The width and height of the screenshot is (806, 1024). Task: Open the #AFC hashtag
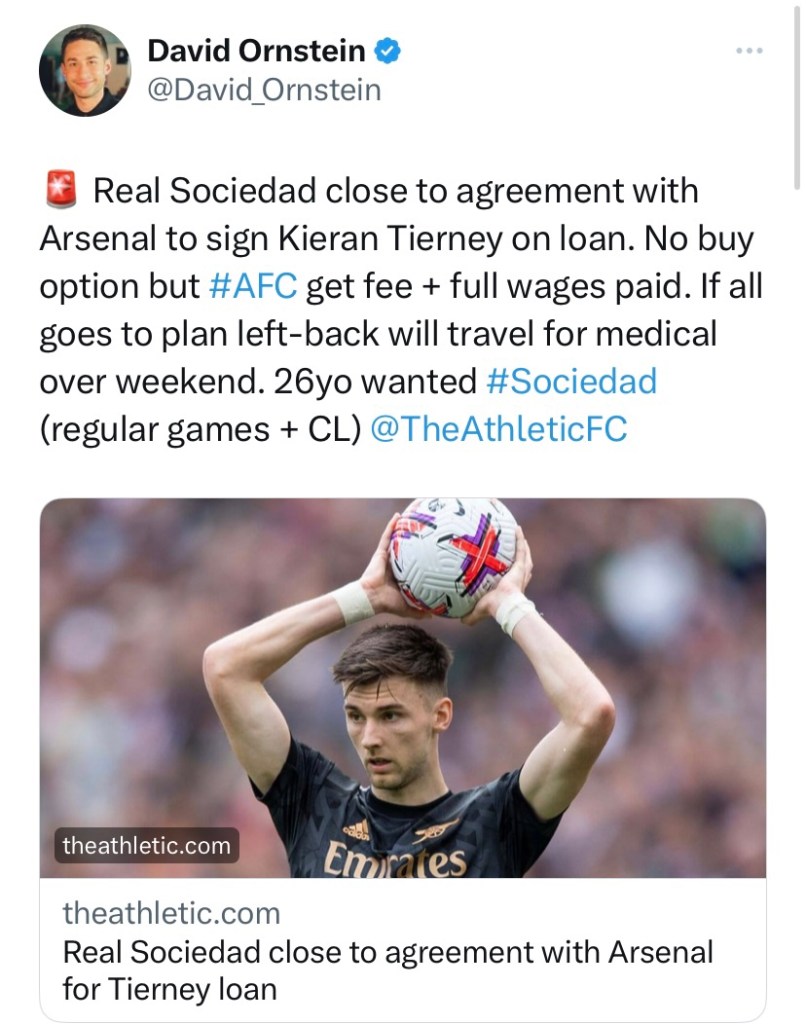click(254, 286)
